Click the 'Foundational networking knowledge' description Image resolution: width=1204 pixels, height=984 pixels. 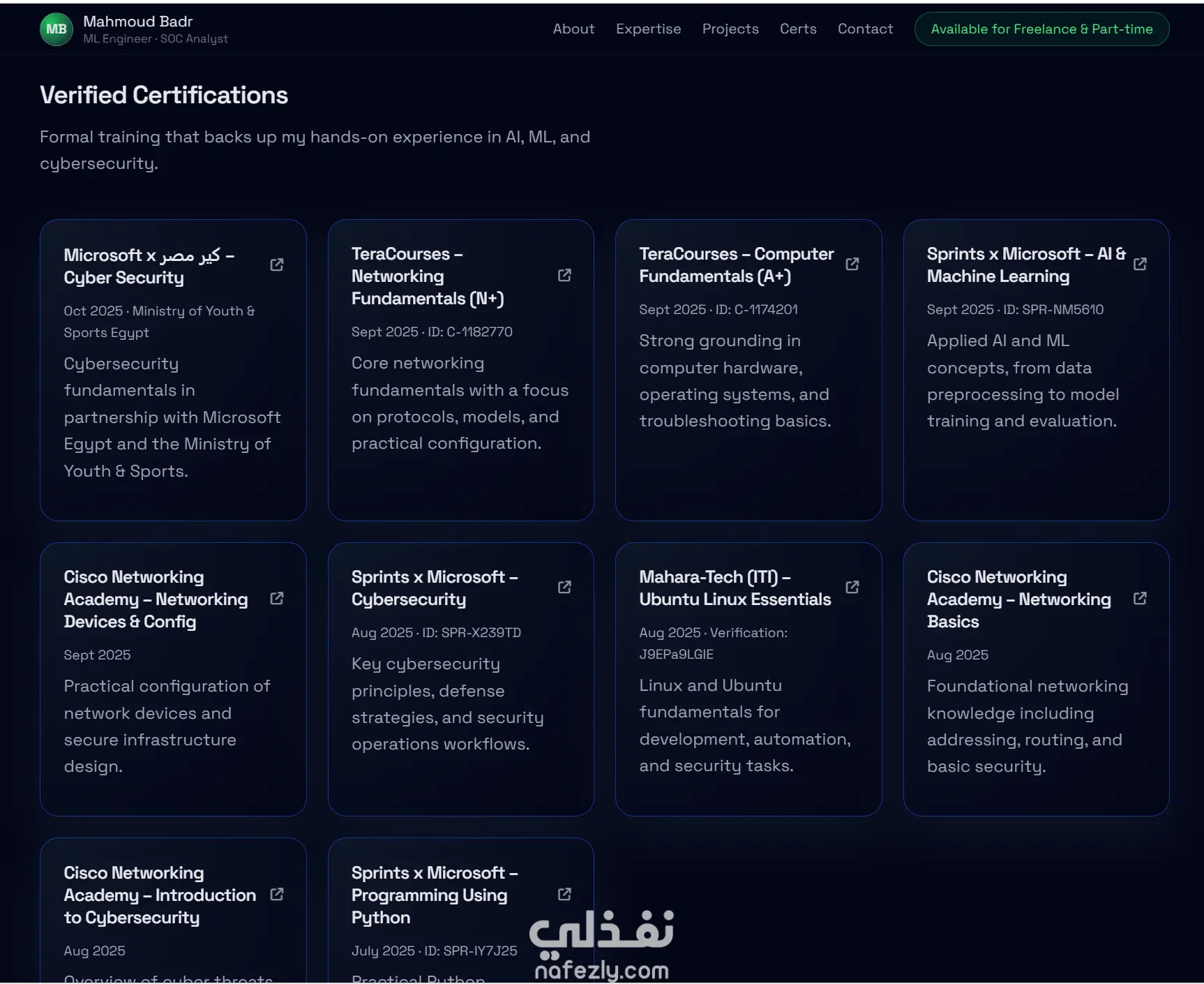[1028, 726]
